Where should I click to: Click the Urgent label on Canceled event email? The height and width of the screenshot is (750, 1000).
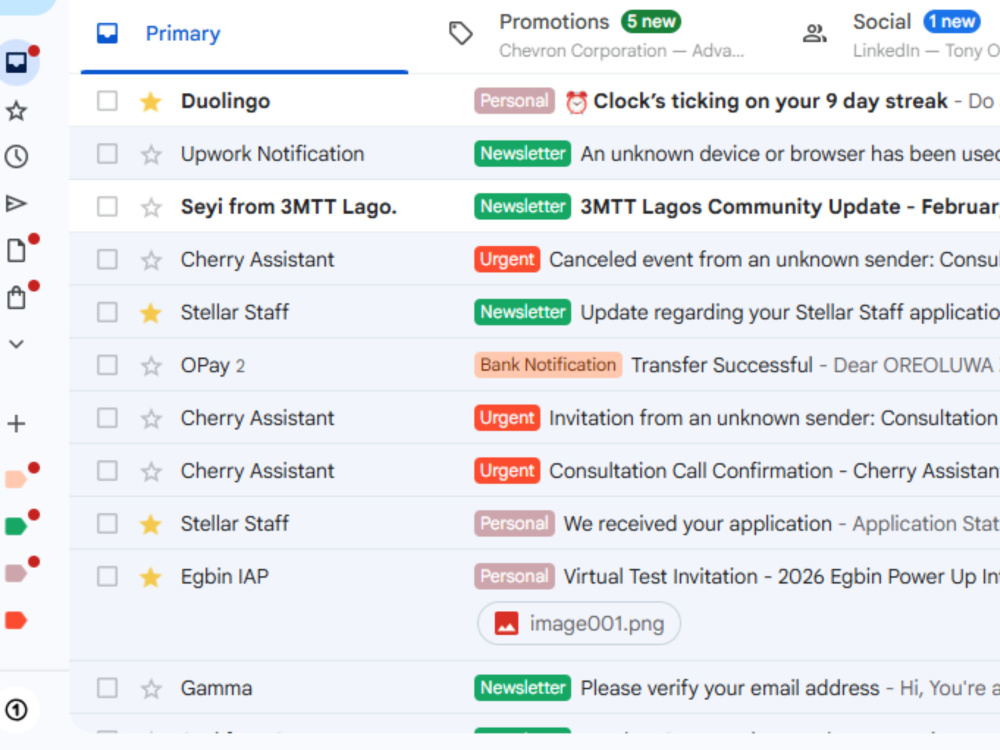(507, 260)
